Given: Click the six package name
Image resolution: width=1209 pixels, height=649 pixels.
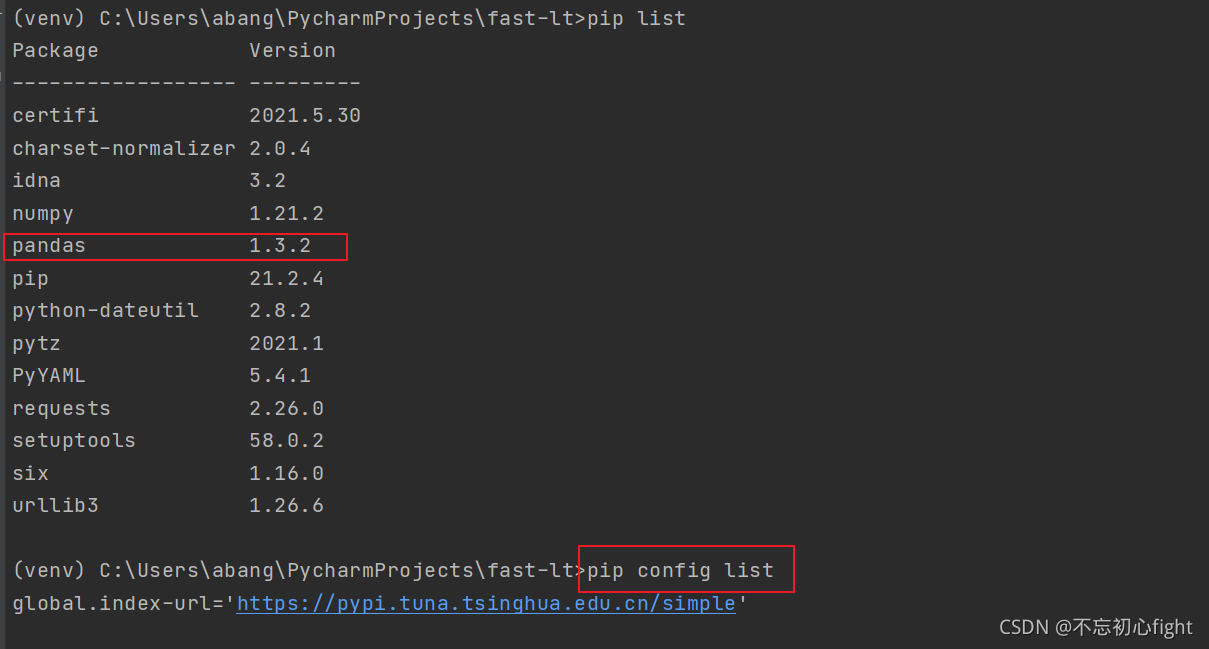Looking at the screenshot, I should click(x=30, y=473).
